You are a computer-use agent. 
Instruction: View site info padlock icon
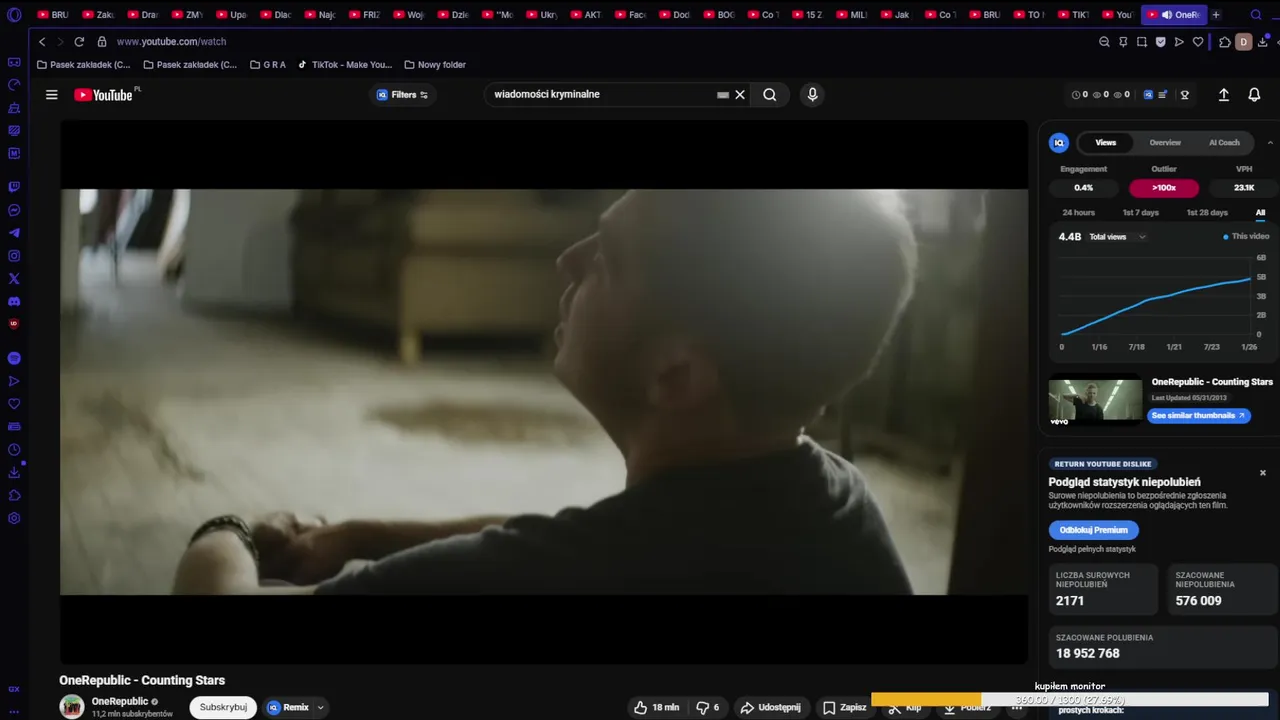102,42
